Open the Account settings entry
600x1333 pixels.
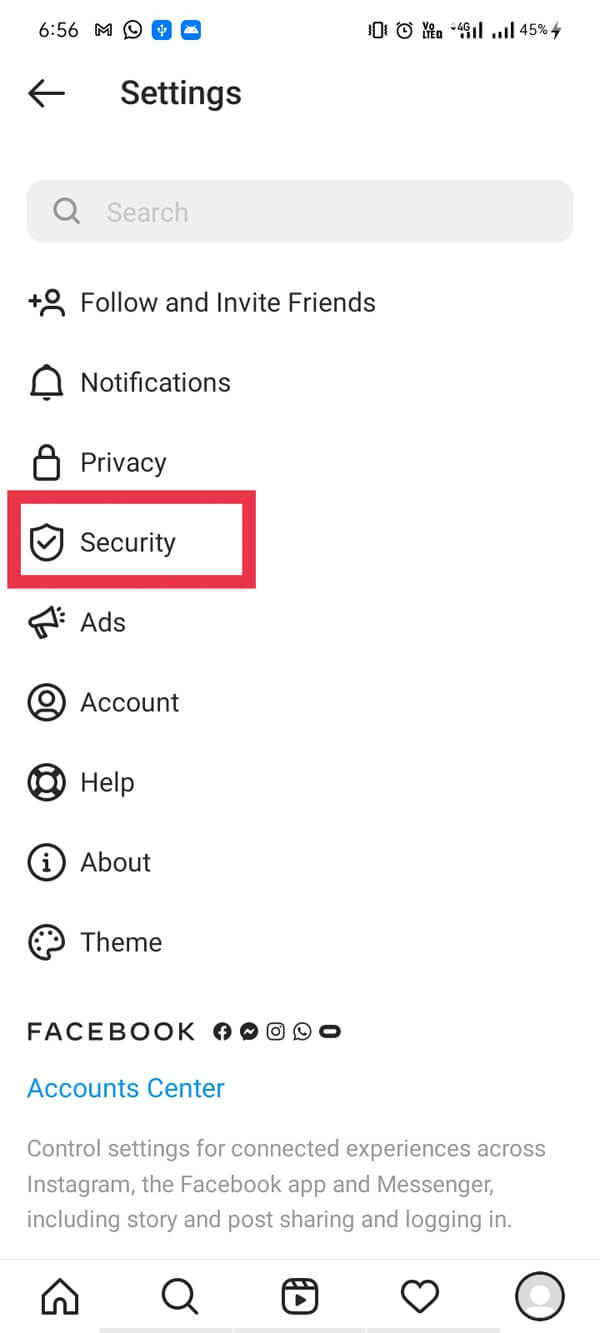(130, 703)
